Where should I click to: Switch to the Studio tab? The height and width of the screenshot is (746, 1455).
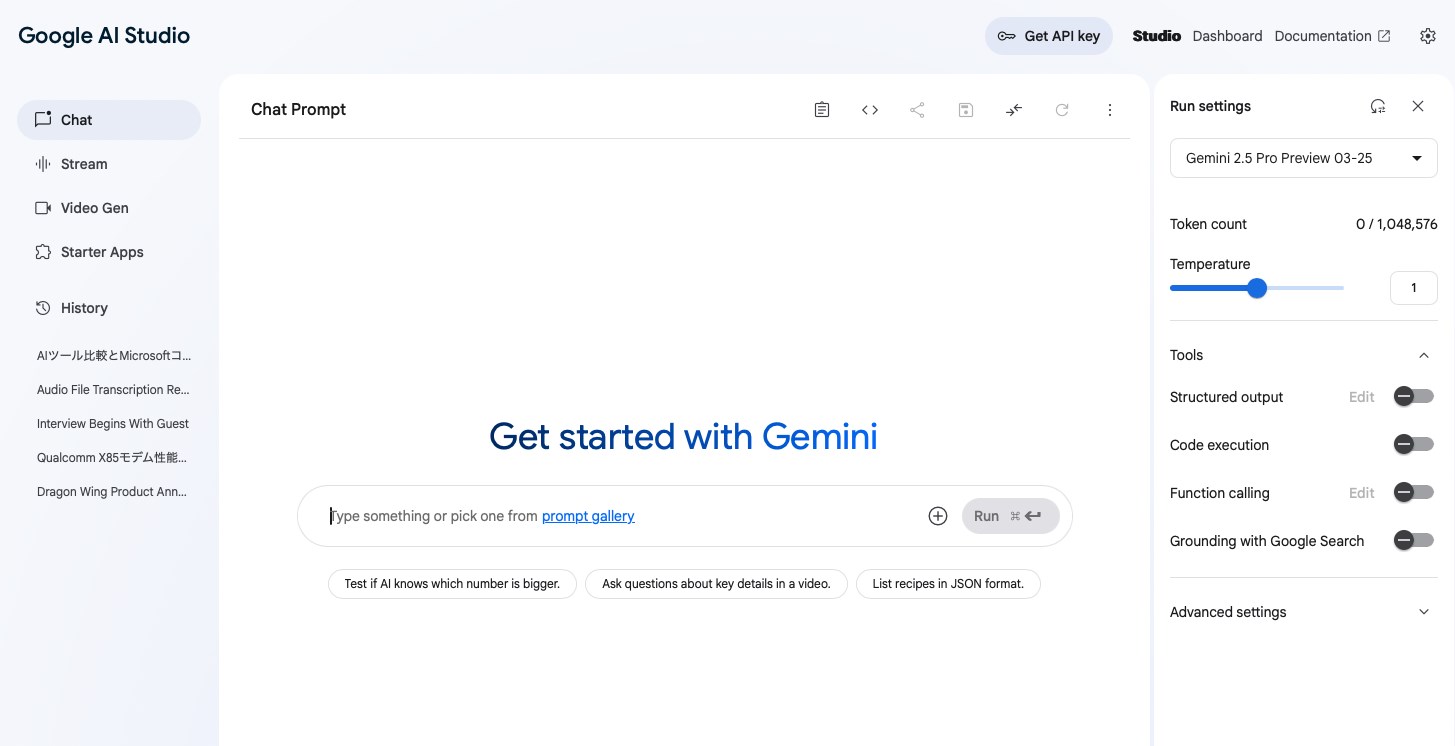click(x=1156, y=36)
